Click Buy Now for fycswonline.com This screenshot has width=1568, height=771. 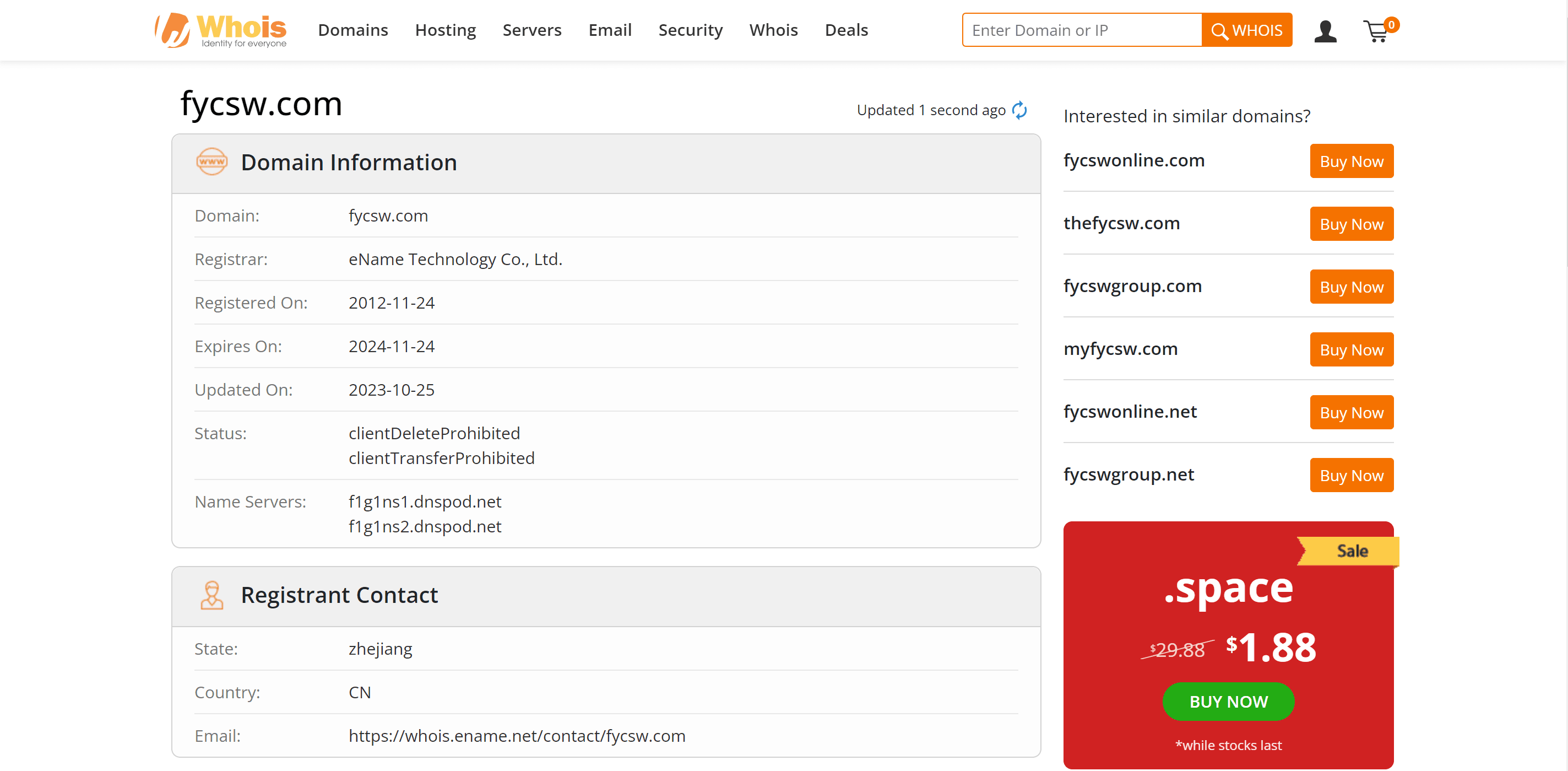tap(1351, 161)
